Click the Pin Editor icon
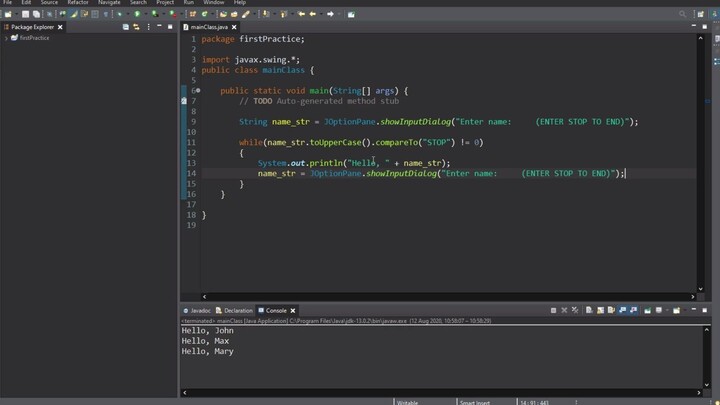720x405 pixels. tap(351, 14)
